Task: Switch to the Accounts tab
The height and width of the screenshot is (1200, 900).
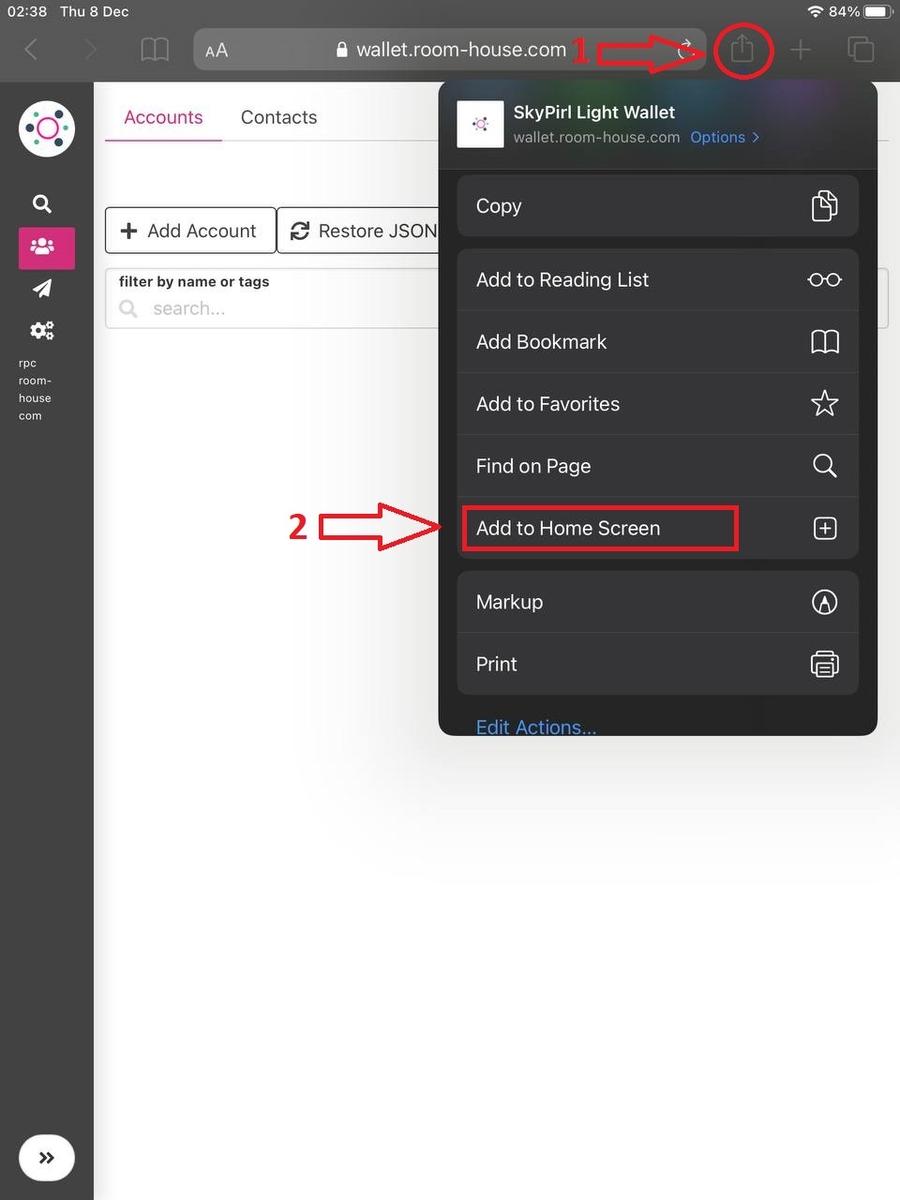Action: pos(163,117)
